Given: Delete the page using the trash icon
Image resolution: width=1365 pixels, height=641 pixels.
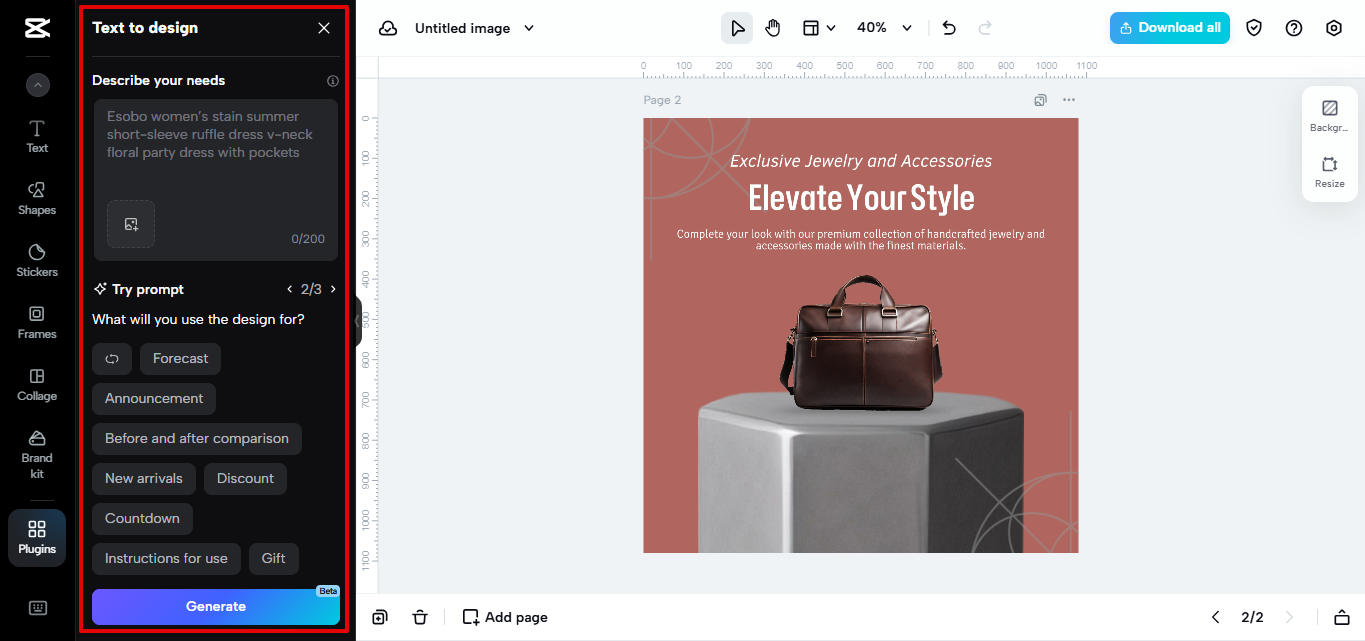Looking at the screenshot, I should click(x=420, y=617).
